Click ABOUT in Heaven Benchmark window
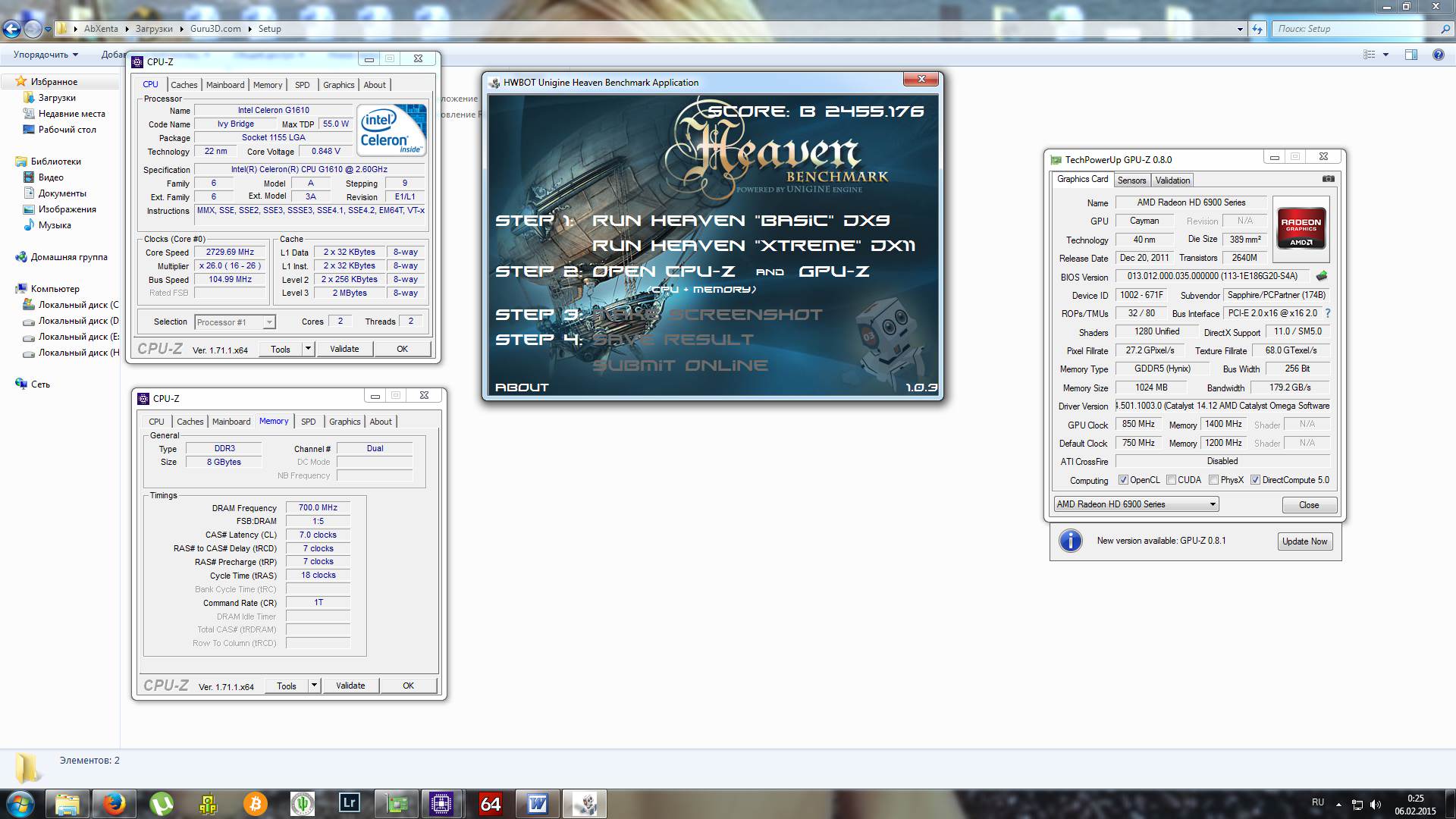The width and height of the screenshot is (1456, 819). (522, 388)
